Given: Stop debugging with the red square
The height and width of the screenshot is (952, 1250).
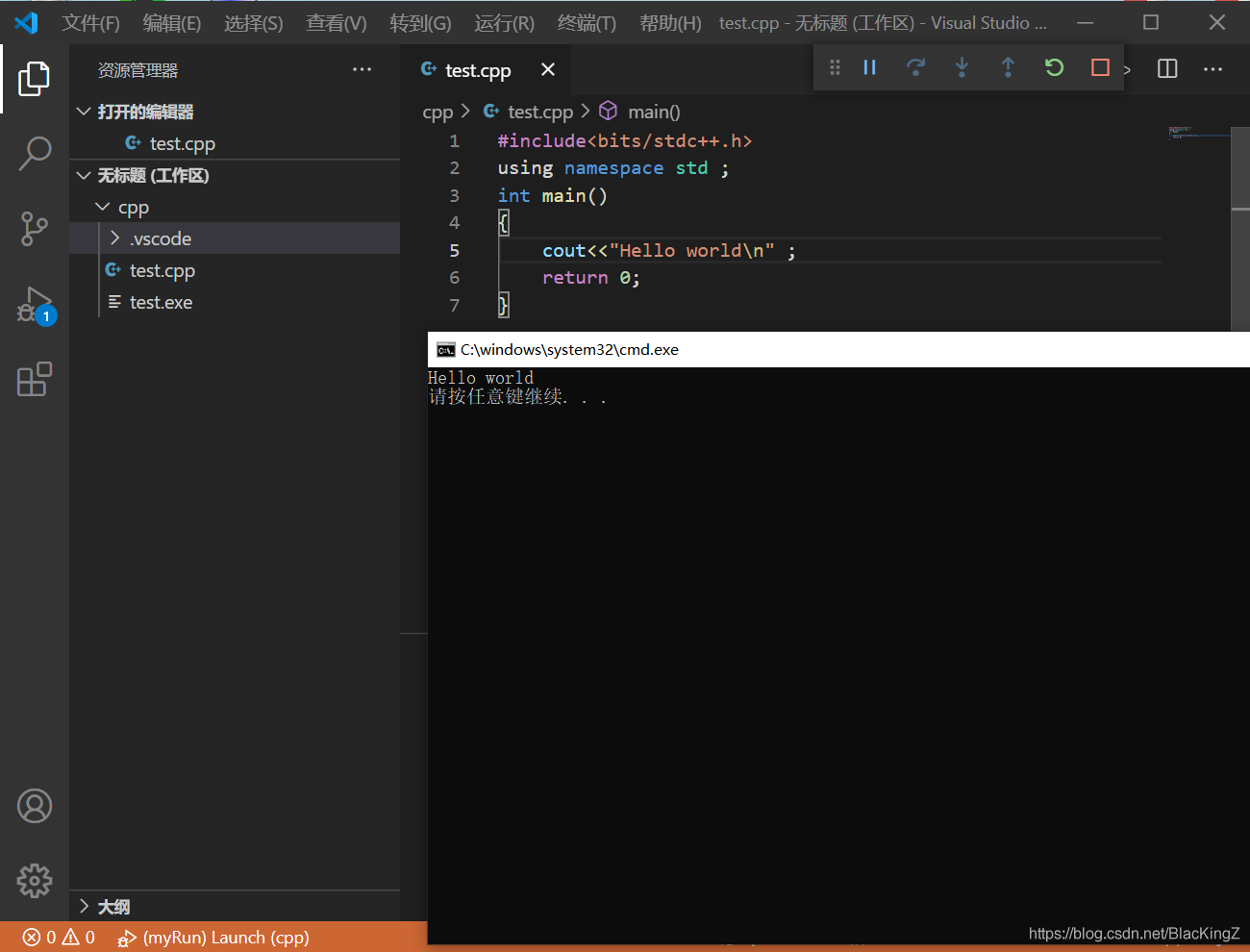Looking at the screenshot, I should [1100, 67].
